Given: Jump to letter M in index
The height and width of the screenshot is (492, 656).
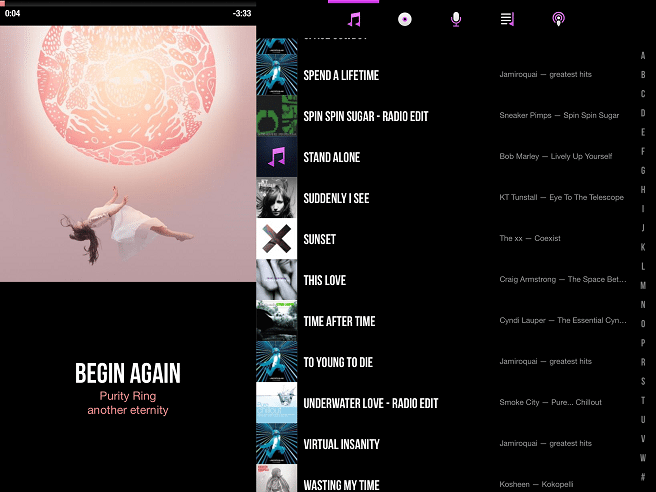Looking at the screenshot, I should (x=643, y=285).
